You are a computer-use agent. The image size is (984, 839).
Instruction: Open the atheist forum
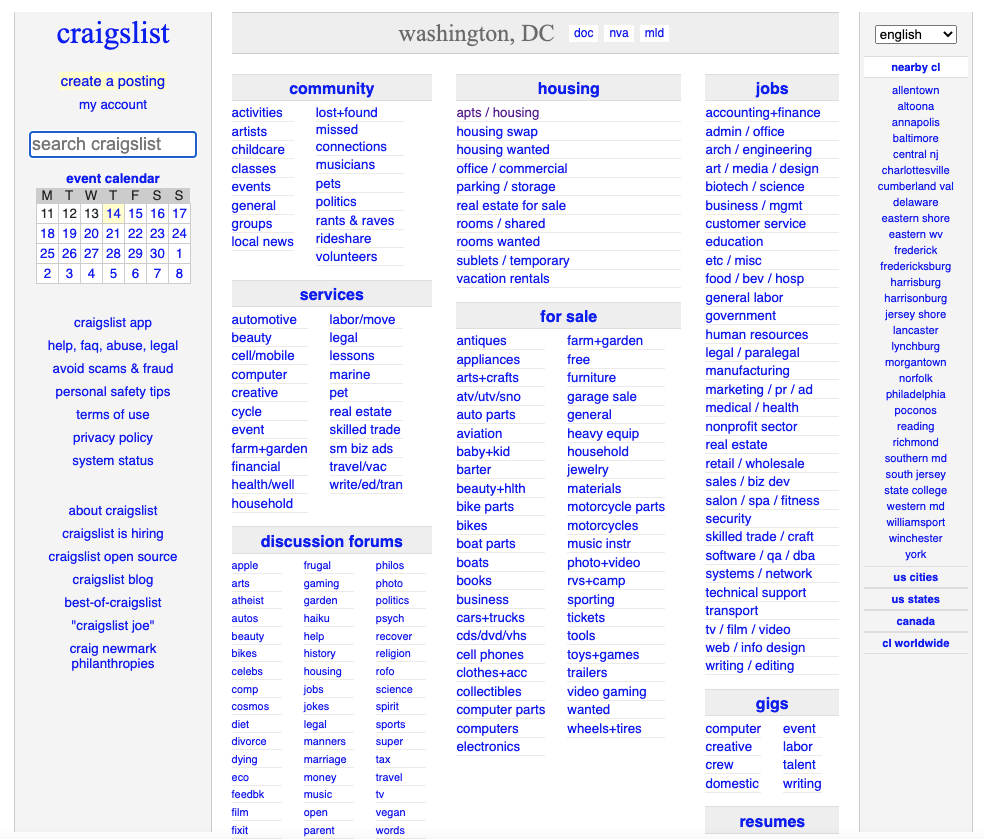click(247, 601)
